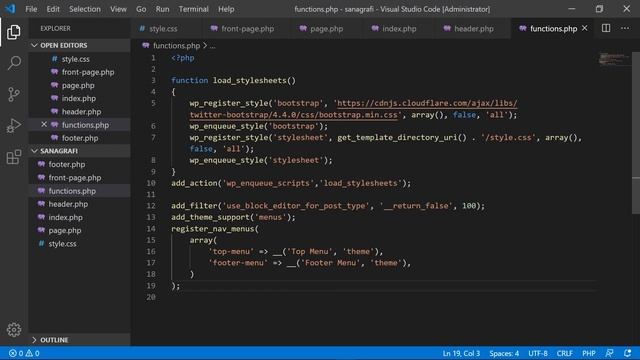Collapse the Open Editors section
Image resolution: width=640 pixels, height=360 pixels.
(80, 45)
